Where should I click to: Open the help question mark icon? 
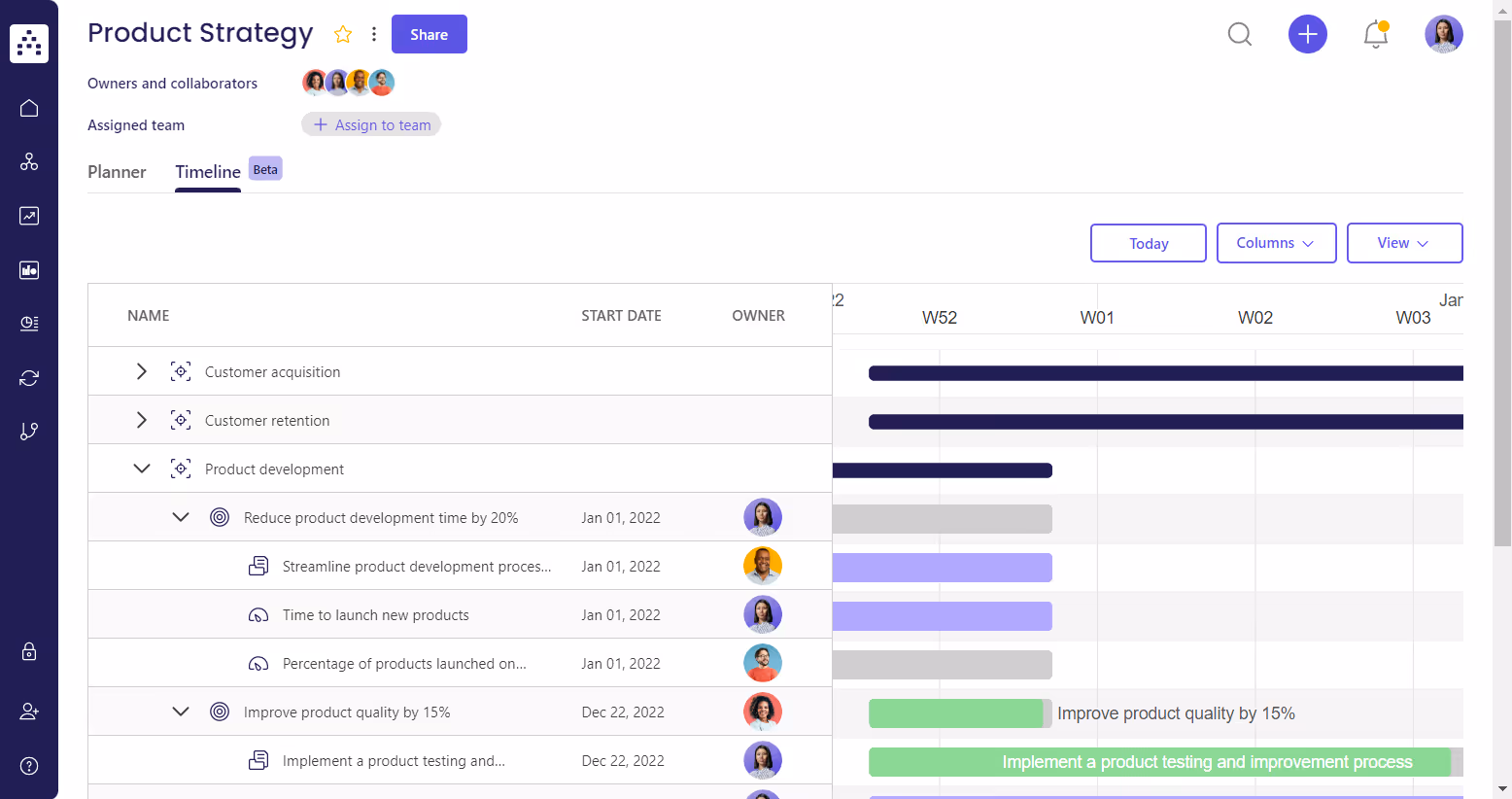pos(28,766)
